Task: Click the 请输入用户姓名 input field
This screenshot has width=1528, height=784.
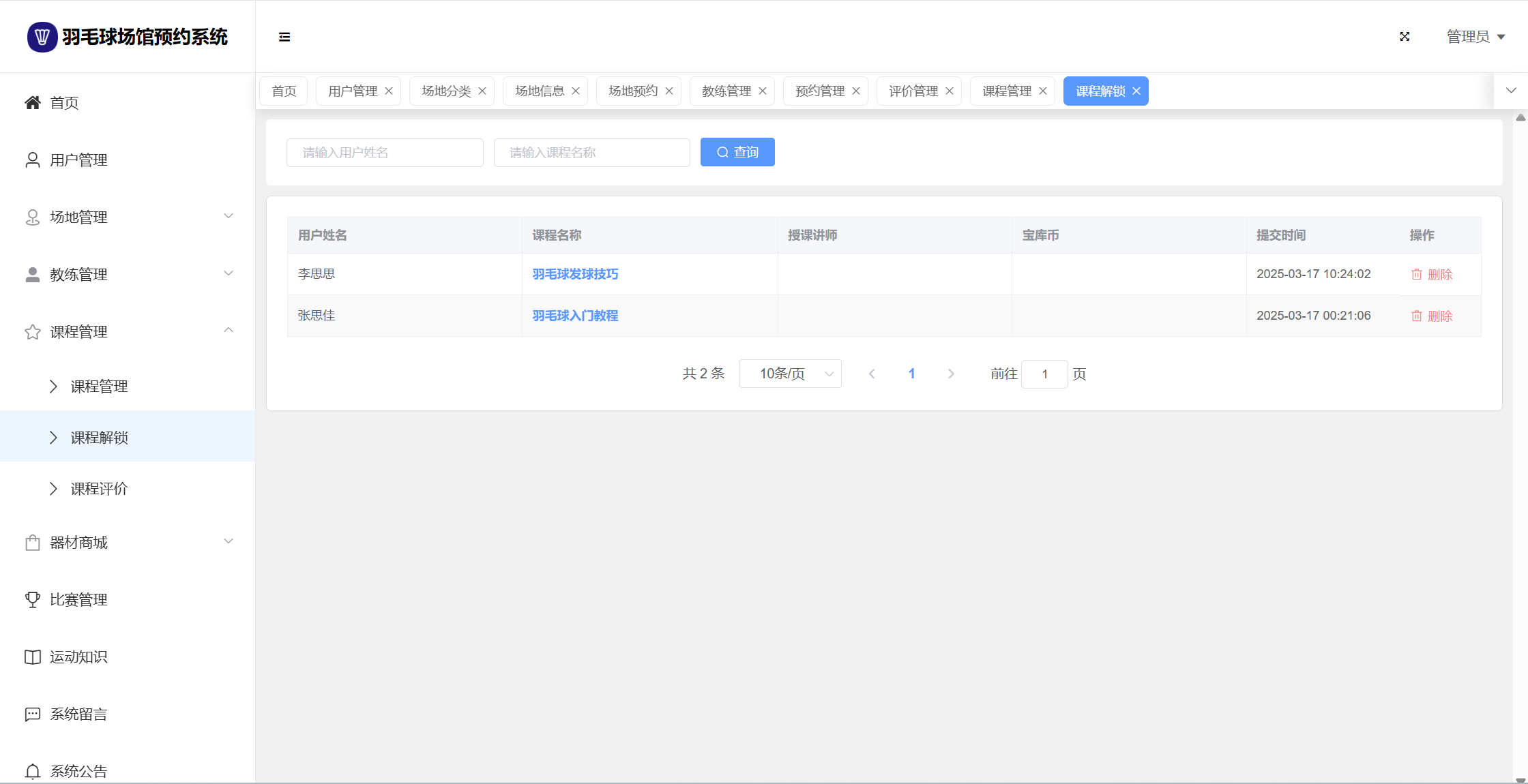Action: (x=385, y=153)
